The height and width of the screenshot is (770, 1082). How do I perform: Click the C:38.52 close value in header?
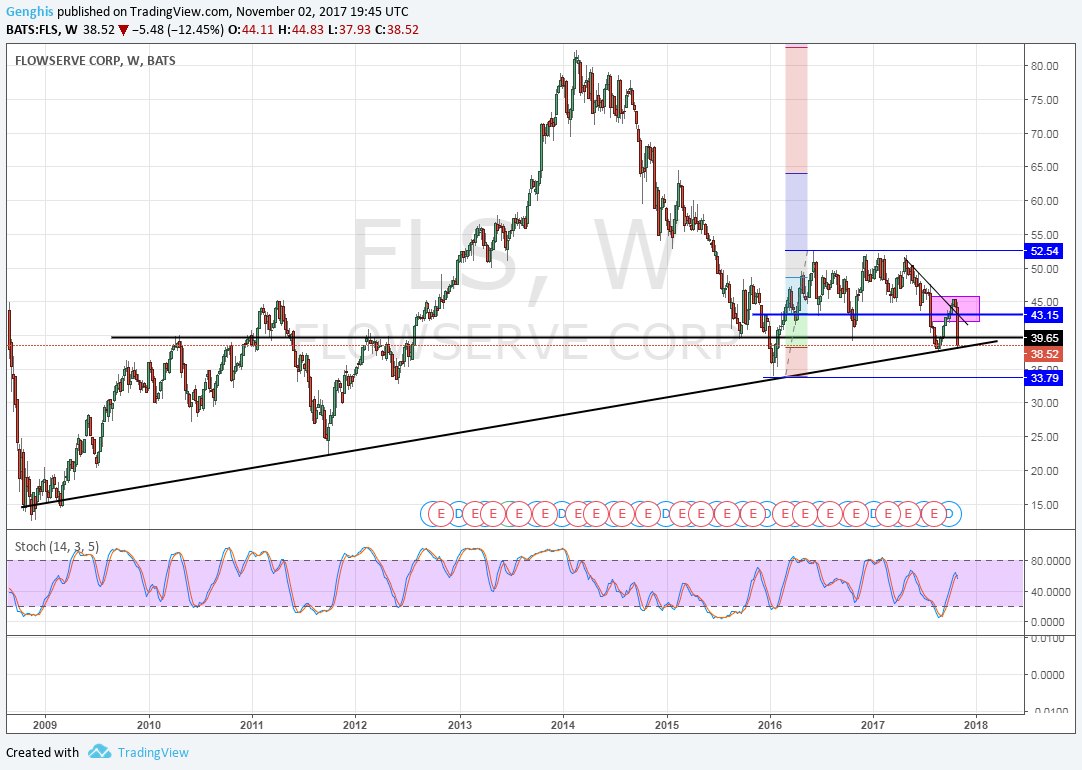(x=396, y=30)
